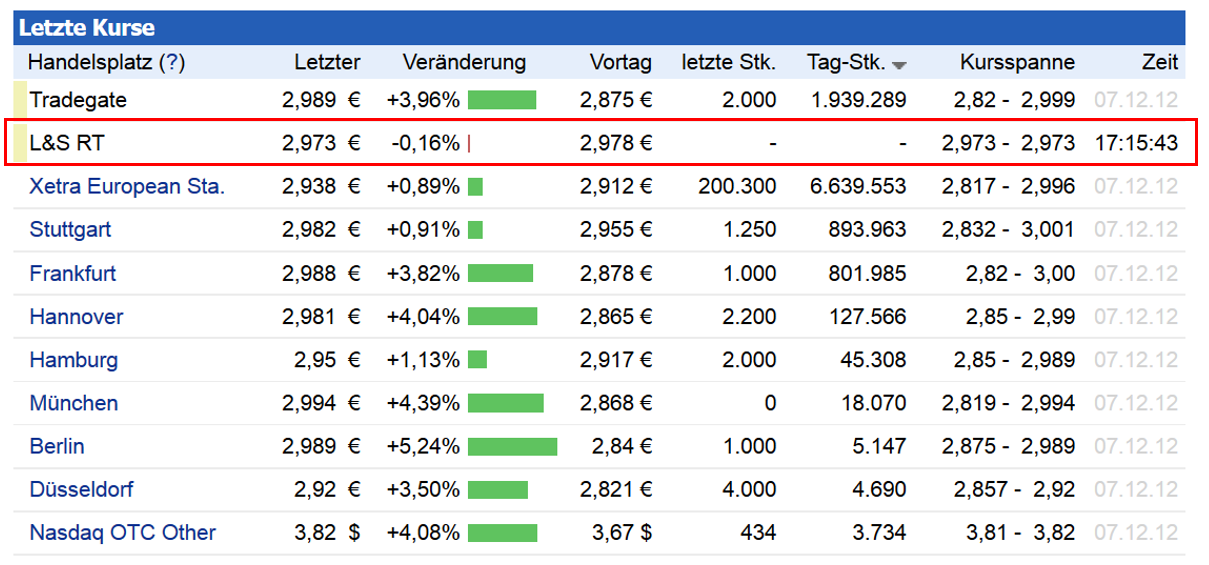Click the help question mark beside Handelsplatz

[174, 62]
